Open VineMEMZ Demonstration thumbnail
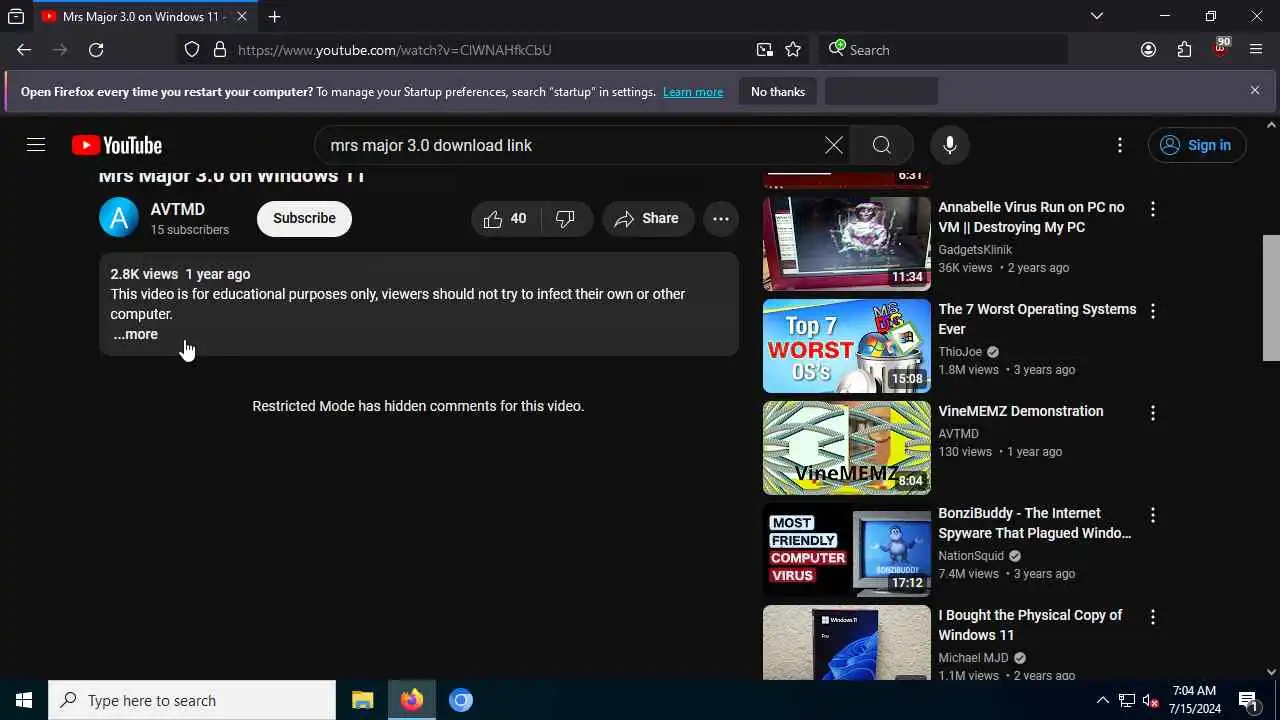Screen dimensions: 1280x720 coord(846,447)
